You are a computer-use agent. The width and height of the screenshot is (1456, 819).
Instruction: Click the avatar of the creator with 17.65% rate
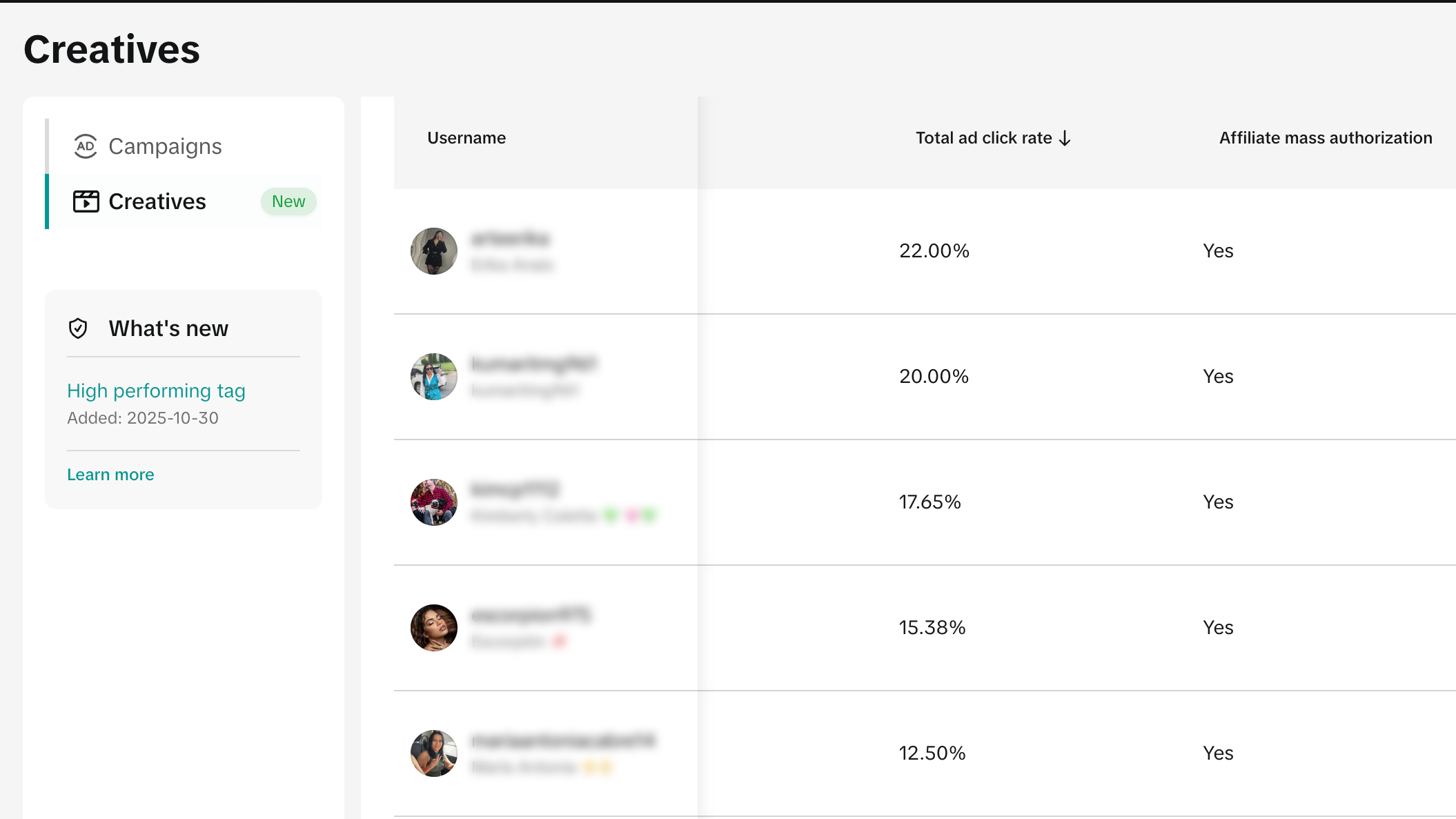(x=433, y=502)
